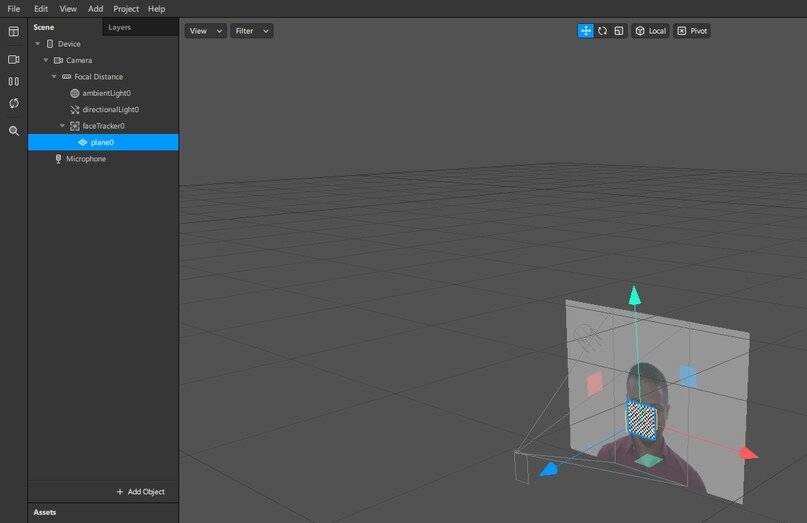This screenshot has height=523, width=807.
Task: Collapse the faceTracker0 node arrow
Action: (62, 126)
